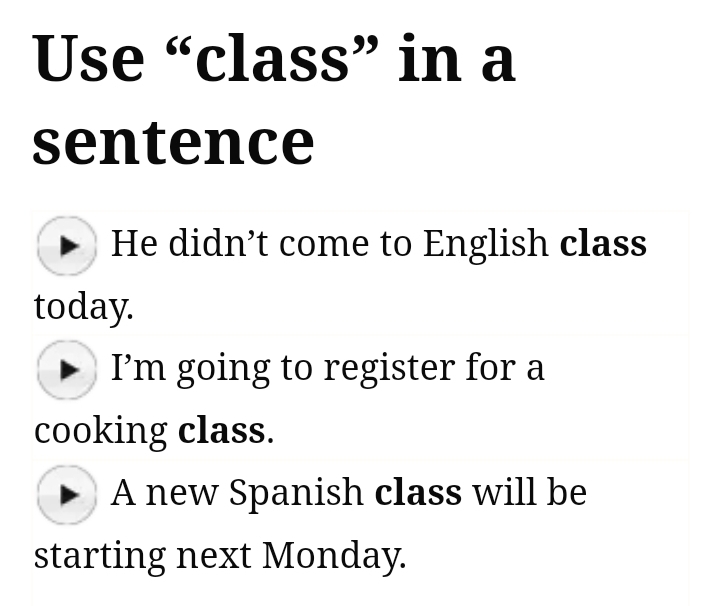Click bold "class" after the word cooking
Image resolution: width=720 pixels, height=606 pixels.
(x=221, y=430)
